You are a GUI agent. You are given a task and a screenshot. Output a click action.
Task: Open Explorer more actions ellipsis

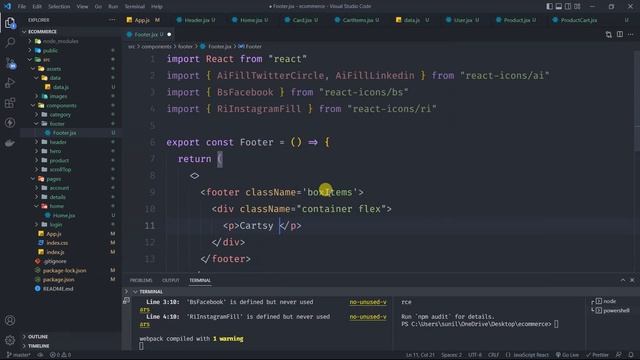click(x=112, y=20)
